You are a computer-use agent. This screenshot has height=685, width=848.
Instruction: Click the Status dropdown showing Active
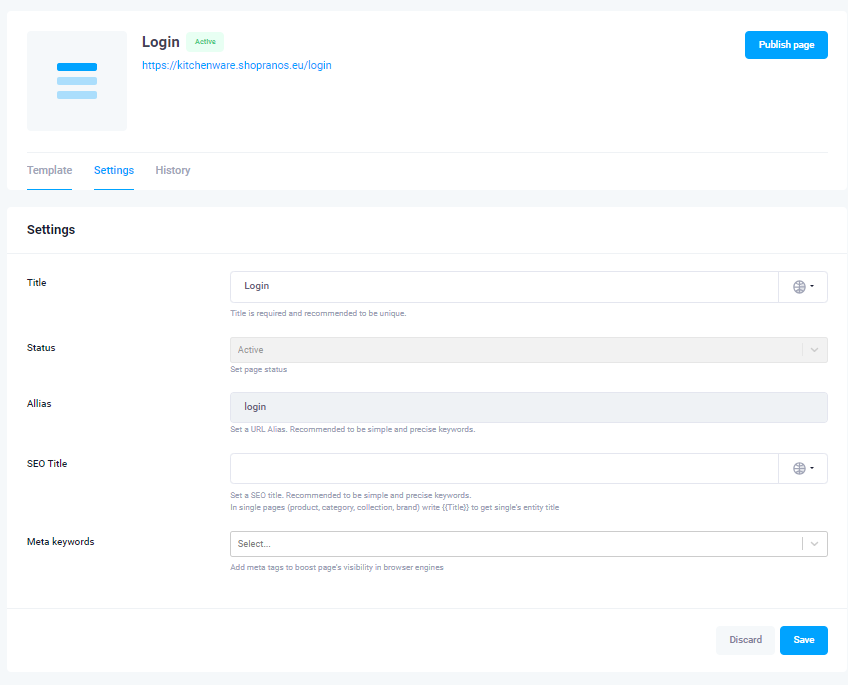(515, 350)
